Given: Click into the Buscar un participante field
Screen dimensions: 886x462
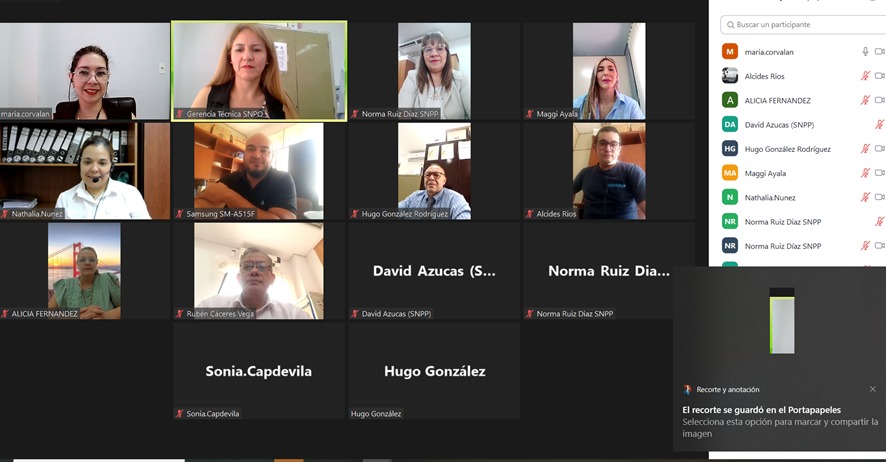Looking at the screenshot, I should tap(802, 25).
